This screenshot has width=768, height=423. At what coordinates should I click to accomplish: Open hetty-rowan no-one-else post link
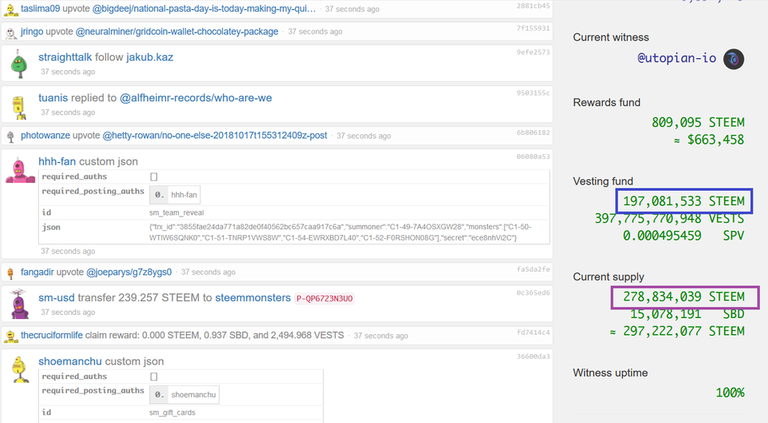[215, 136]
